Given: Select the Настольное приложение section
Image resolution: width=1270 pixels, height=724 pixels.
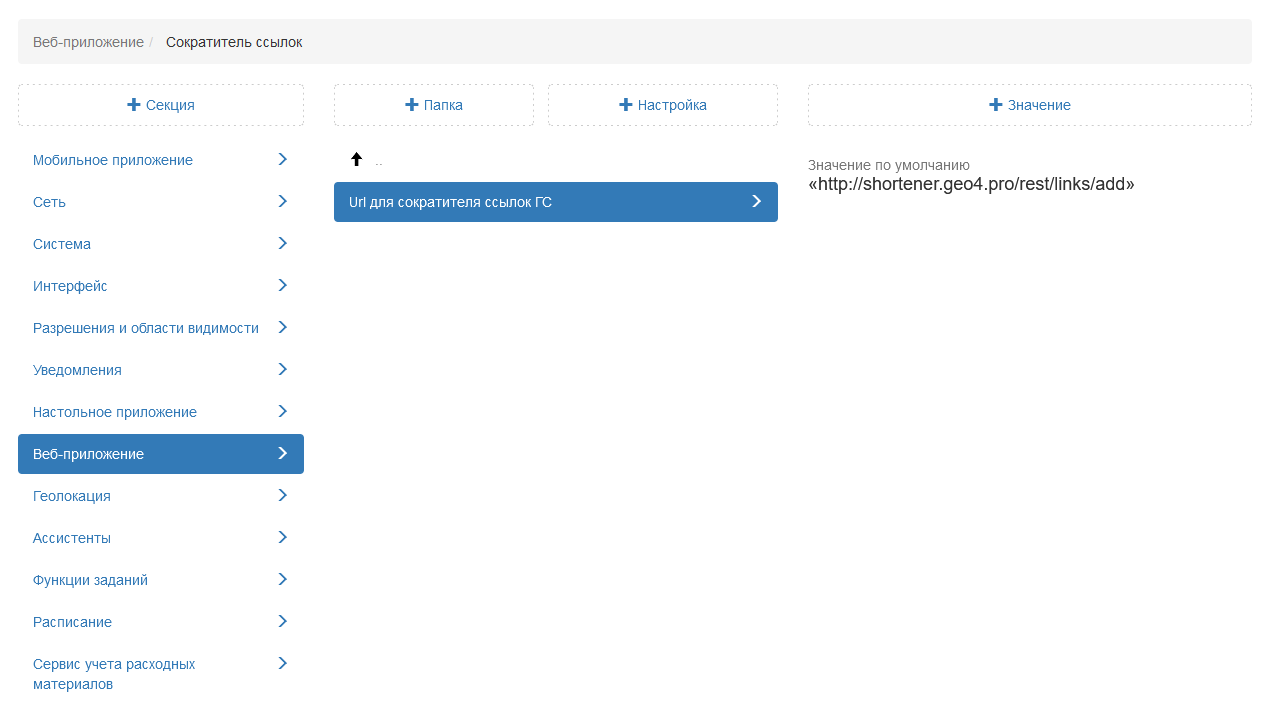Looking at the screenshot, I should tap(115, 412).
